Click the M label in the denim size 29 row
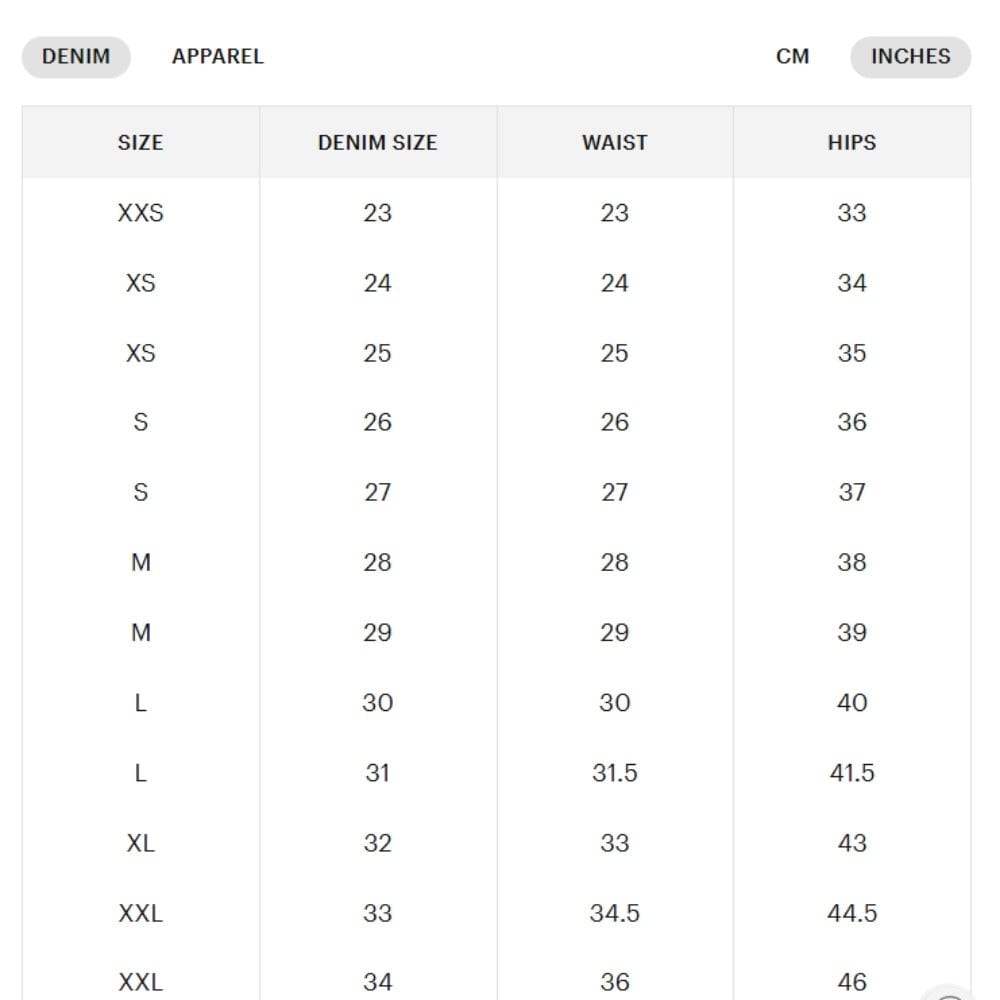 coord(140,633)
